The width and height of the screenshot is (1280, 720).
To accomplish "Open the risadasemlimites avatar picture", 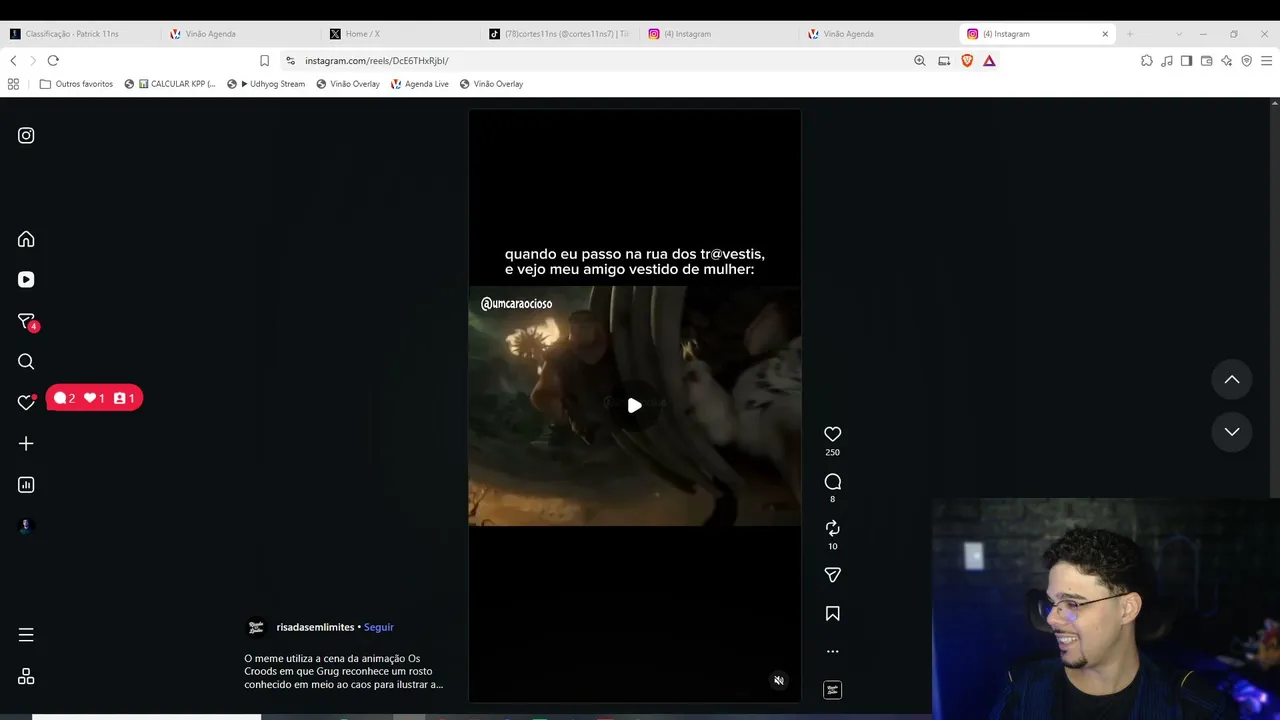I will [x=256, y=627].
